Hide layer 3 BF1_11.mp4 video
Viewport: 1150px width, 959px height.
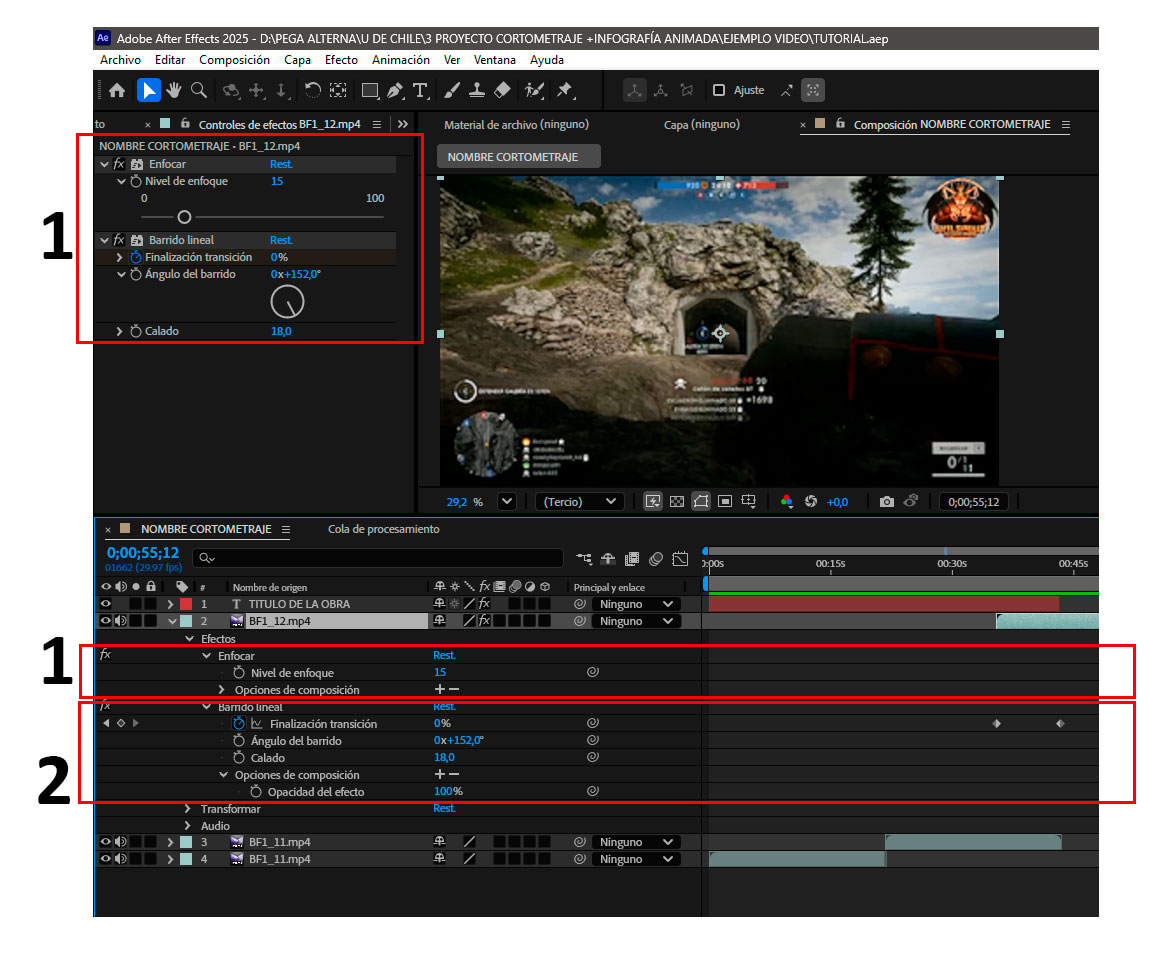(106, 842)
